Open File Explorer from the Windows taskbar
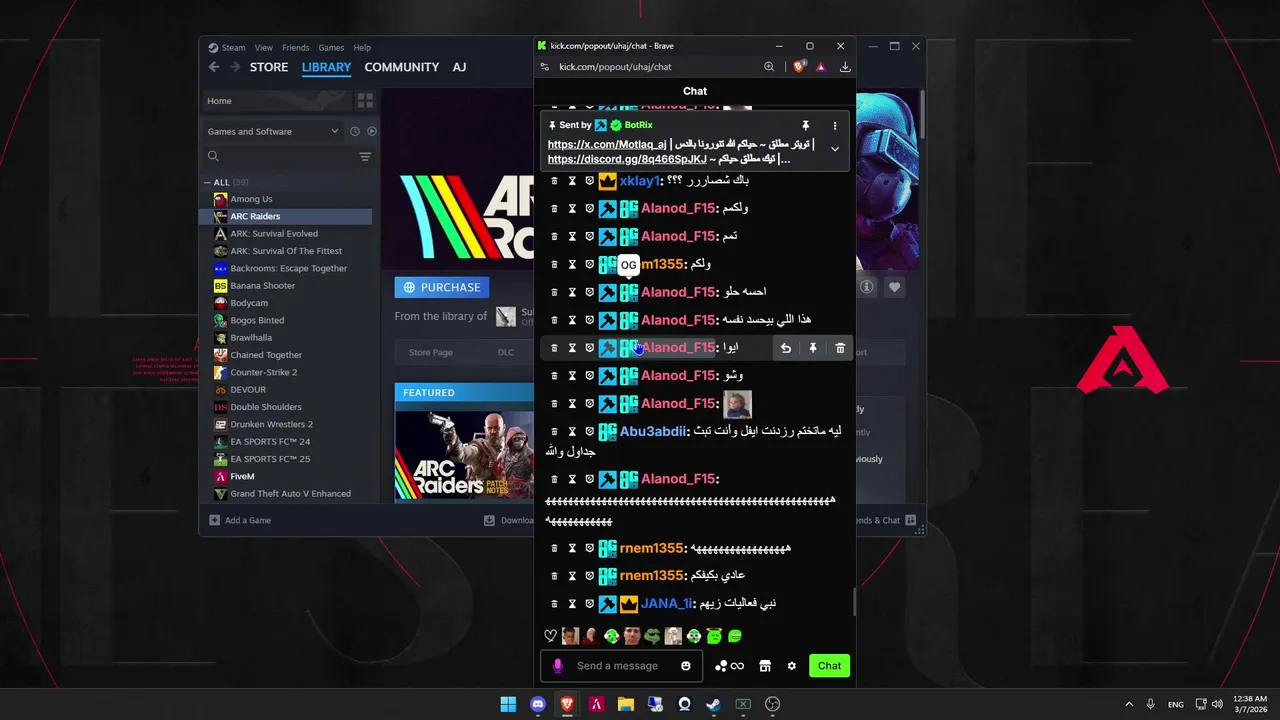This screenshot has height=720, width=1280. coord(625,704)
